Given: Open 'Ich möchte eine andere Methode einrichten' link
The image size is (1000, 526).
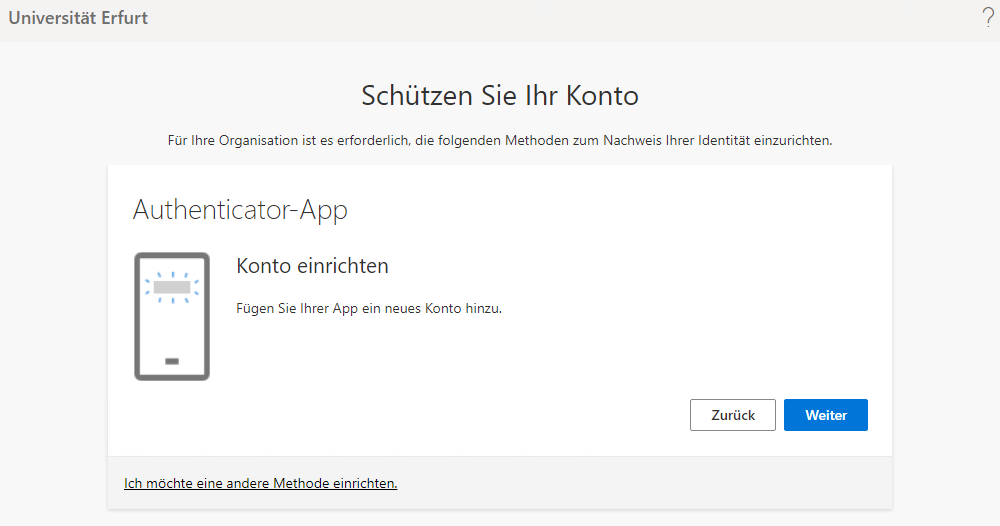Looking at the screenshot, I should [260, 483].
